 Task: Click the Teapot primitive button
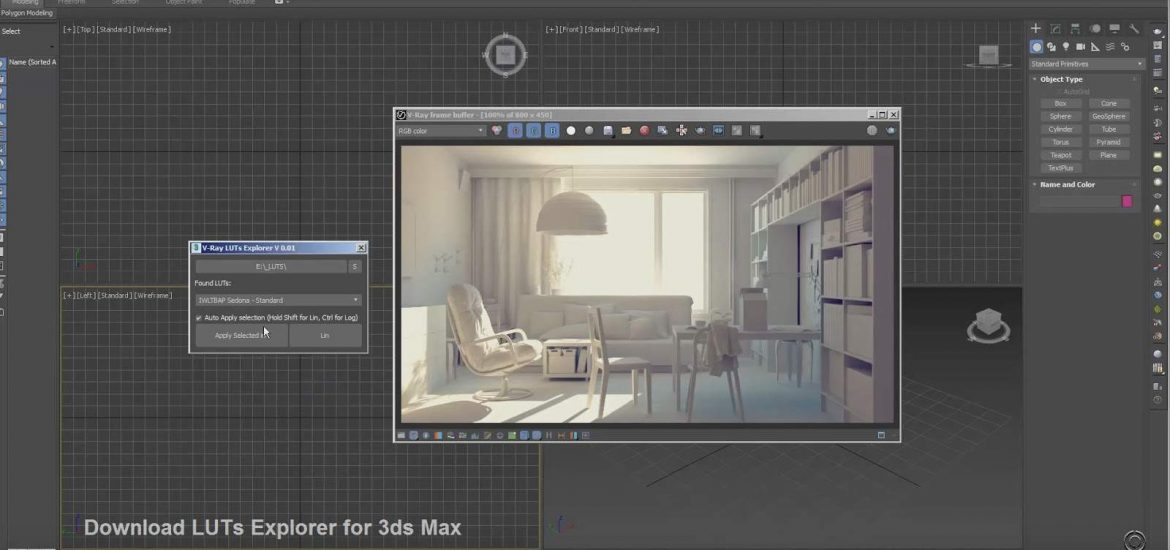point(1061,155)
